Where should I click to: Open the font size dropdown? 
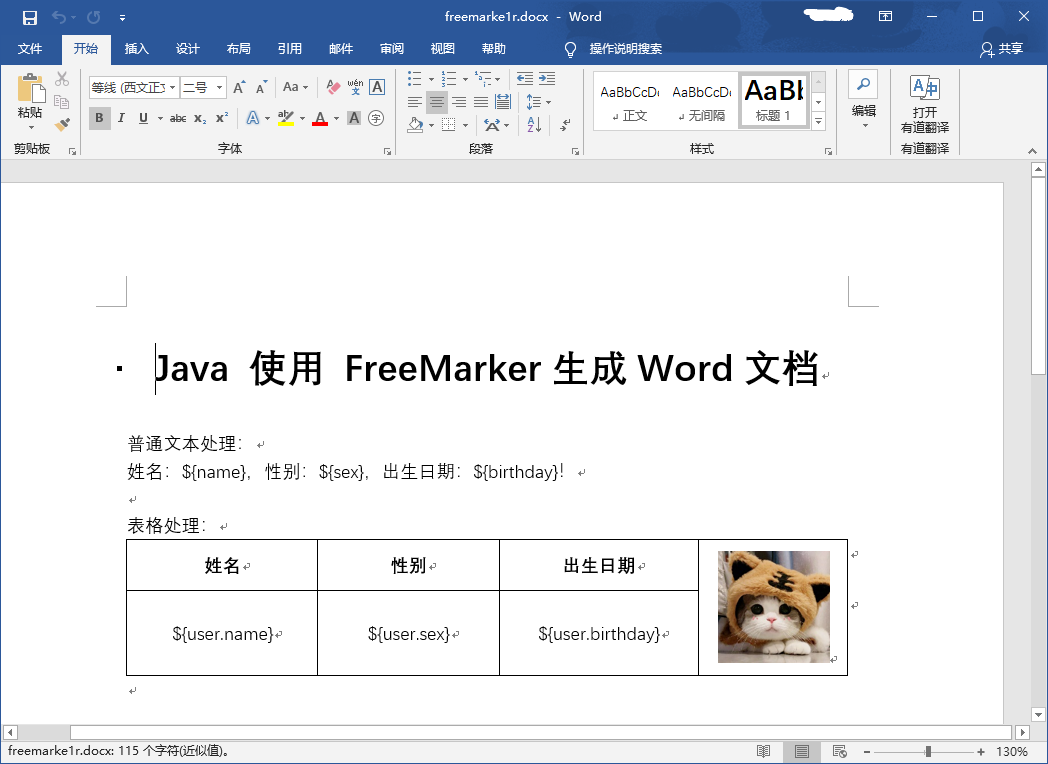click(219, 87)
